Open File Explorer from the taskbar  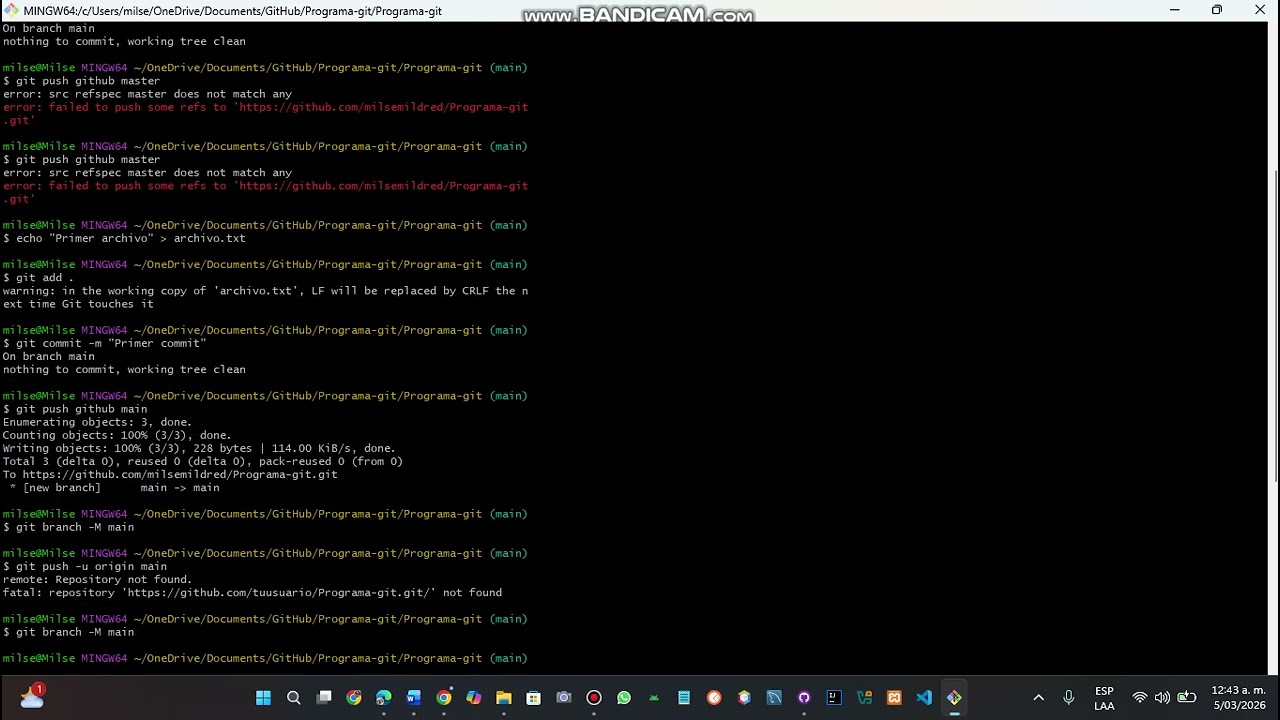(504, 698)
